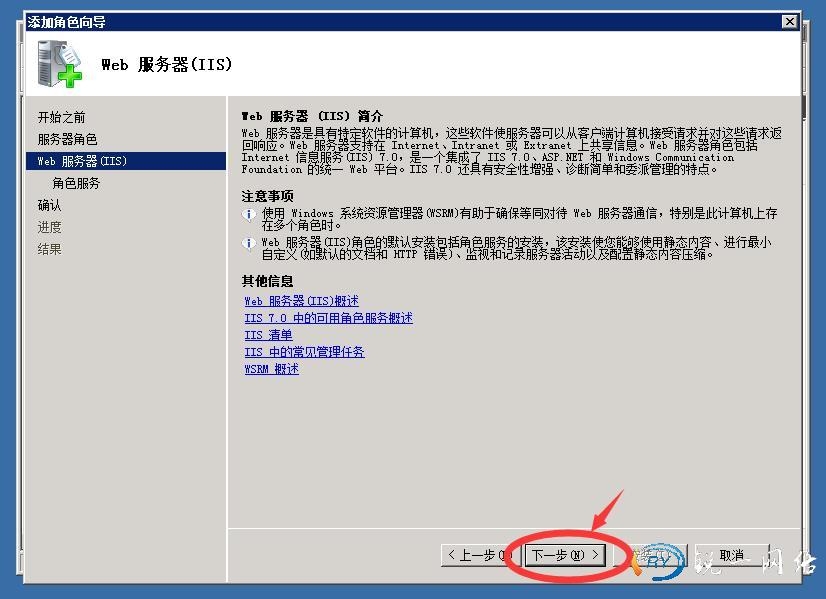Screen dimensions: 826x599
Task: Open the IIS 7.0 中的可用角色服务概述 link
Action: point(328,318)
